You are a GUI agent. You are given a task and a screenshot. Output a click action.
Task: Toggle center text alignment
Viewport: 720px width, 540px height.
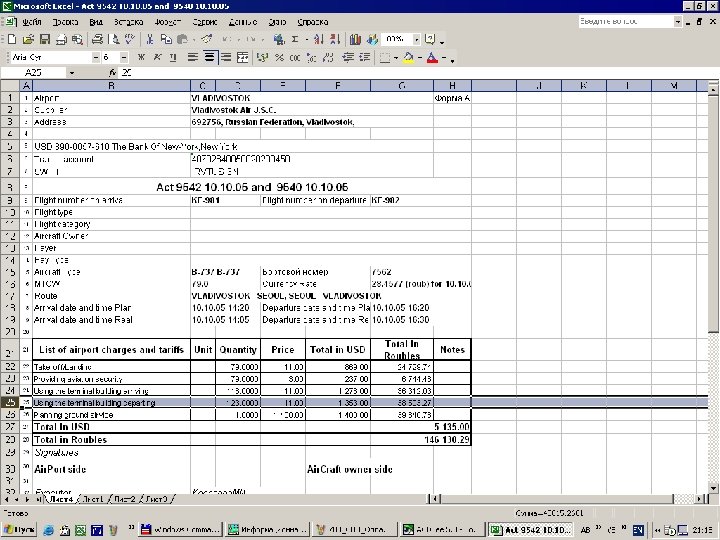tap(209, 57)
